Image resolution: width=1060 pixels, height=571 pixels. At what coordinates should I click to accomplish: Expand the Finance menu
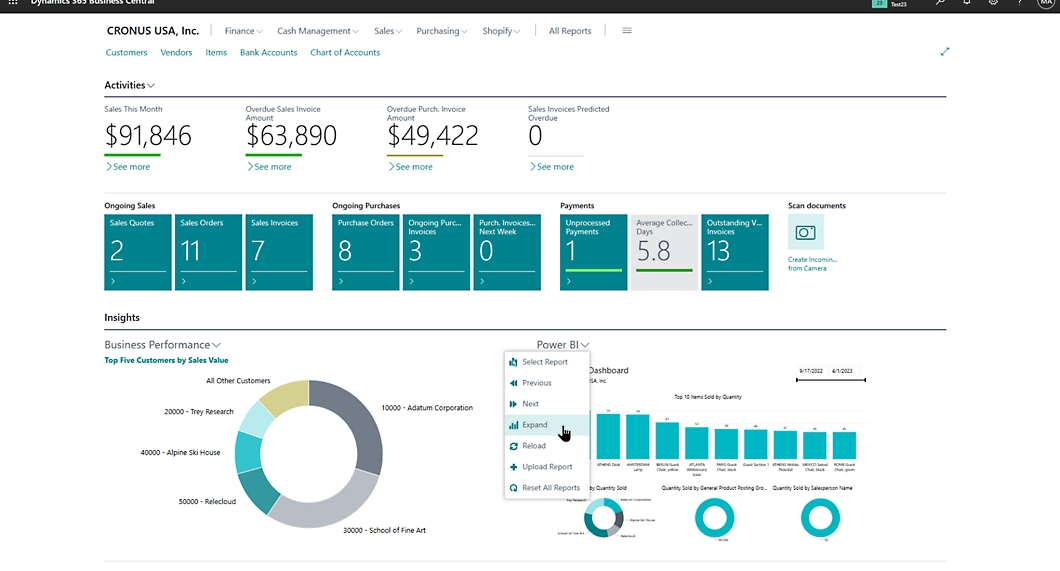point(243,30)
